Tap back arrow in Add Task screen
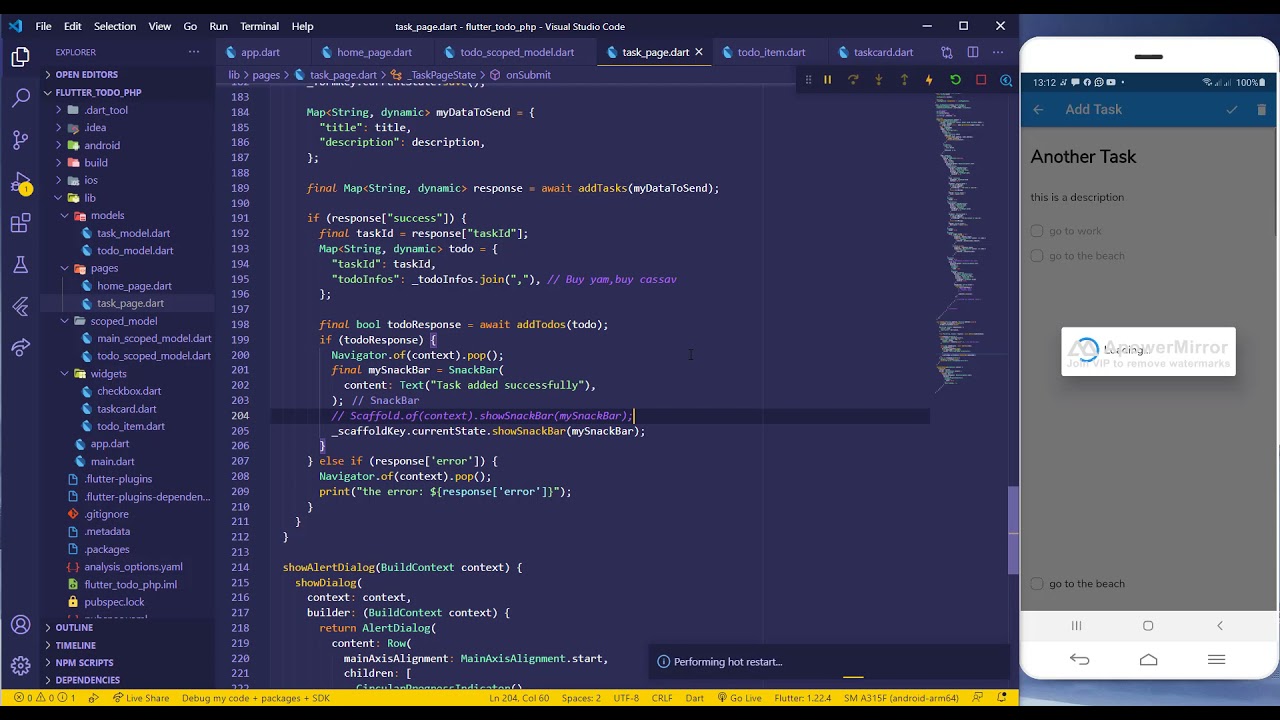This screenshot has height=720, width=1280. 1038,110
